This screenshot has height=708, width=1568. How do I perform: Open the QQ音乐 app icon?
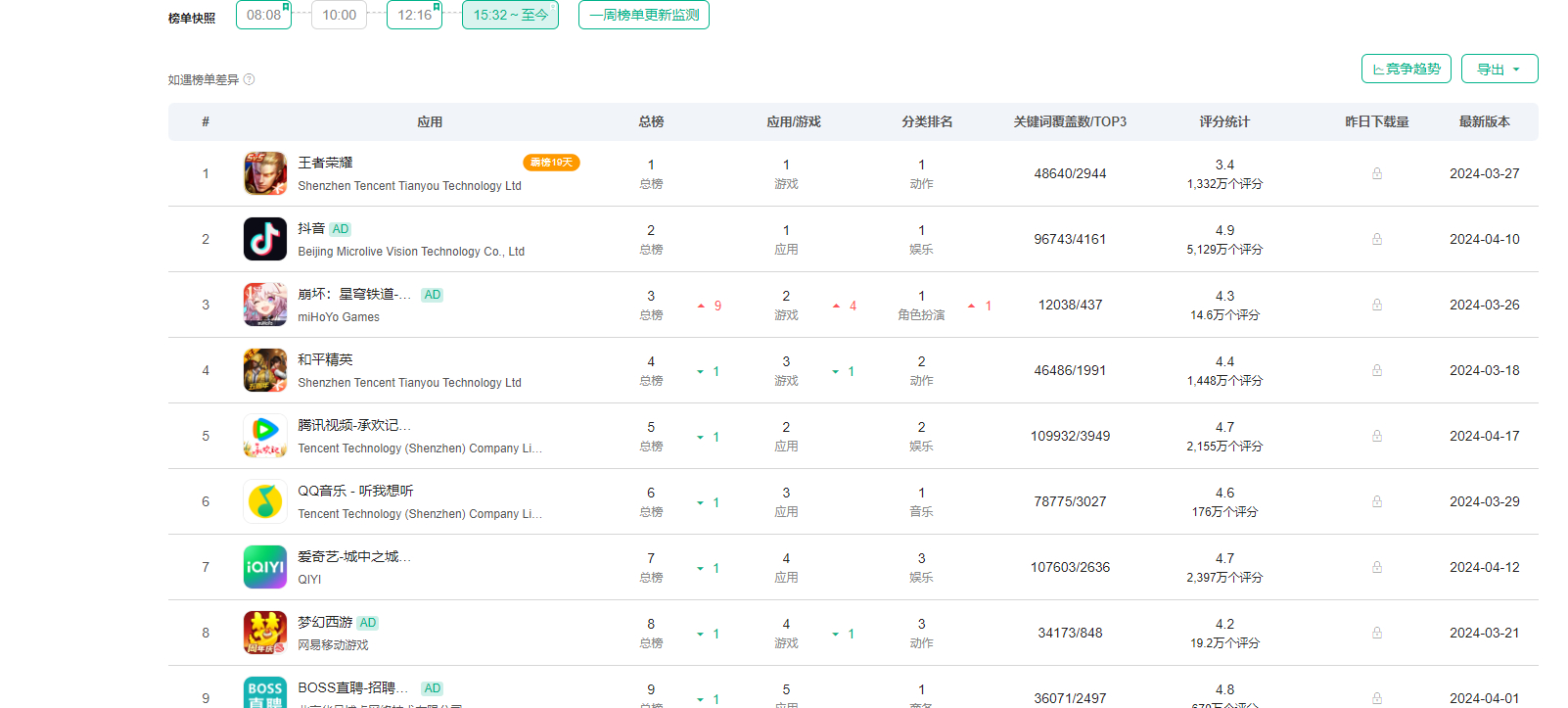coord(265,501)
